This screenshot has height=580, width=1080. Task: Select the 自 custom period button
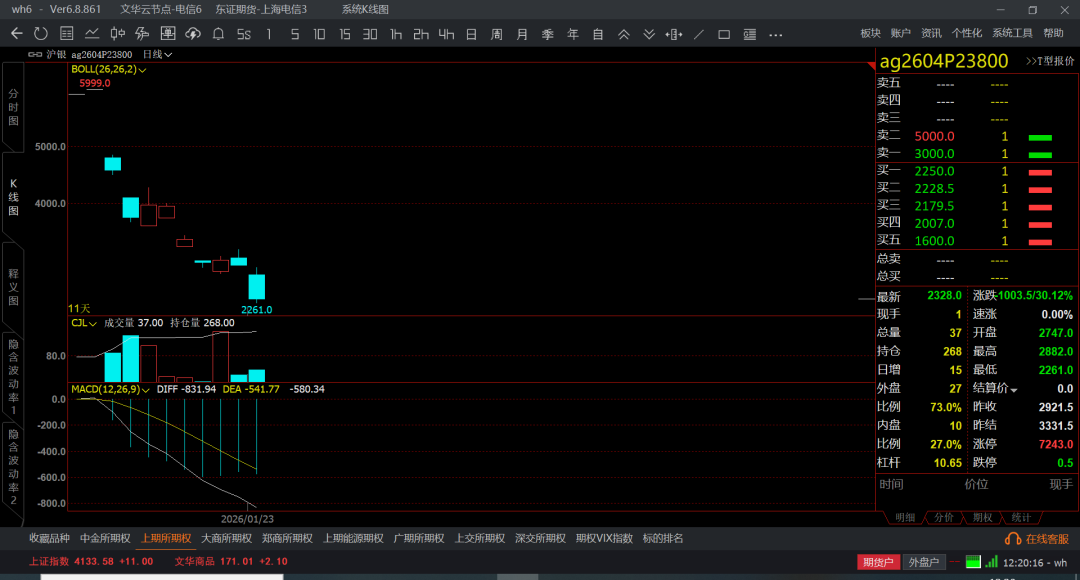coord(598,34)
